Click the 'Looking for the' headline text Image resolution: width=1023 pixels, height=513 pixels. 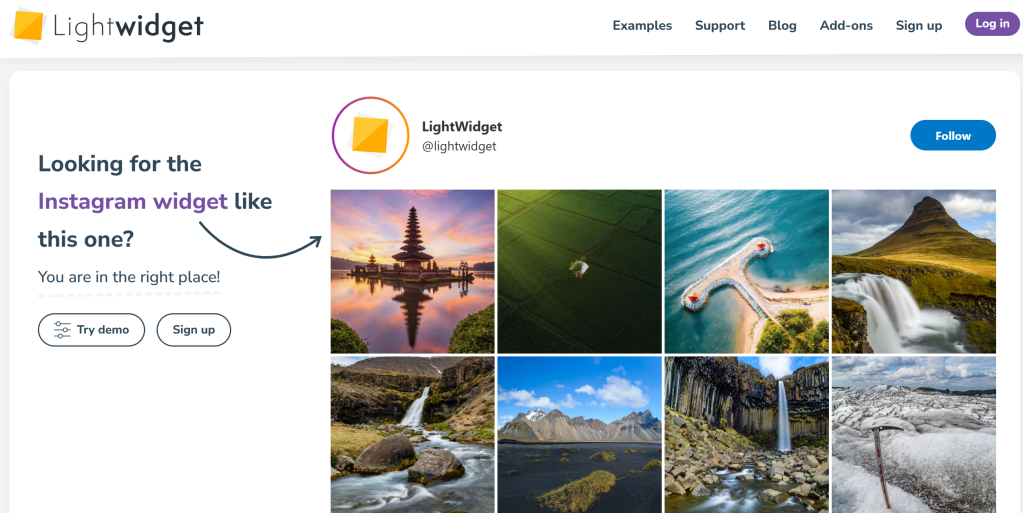click(119, 163)
